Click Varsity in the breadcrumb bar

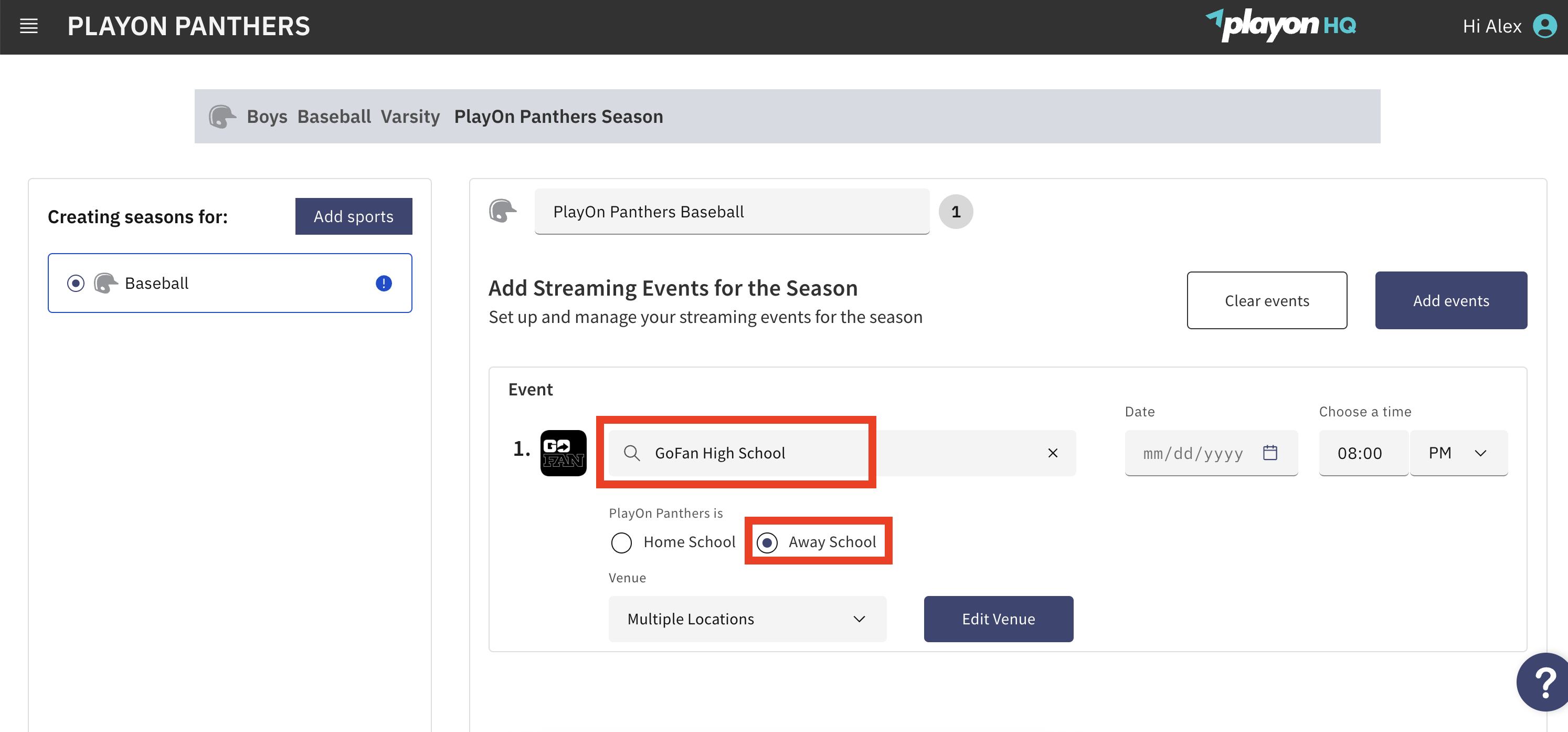click(x=410, y=116)
